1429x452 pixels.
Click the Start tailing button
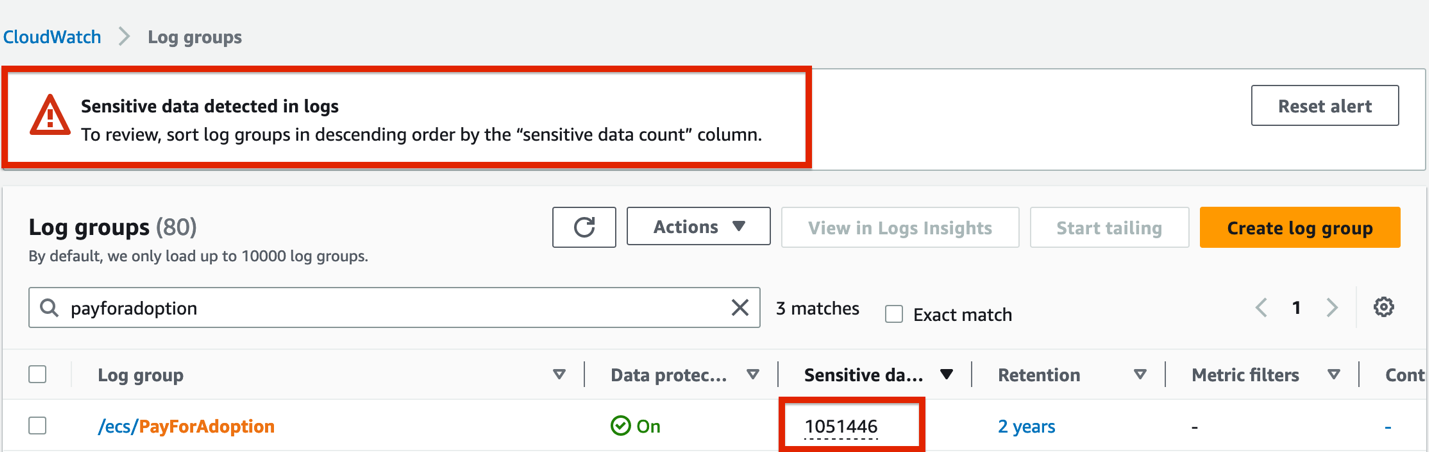pyautogui.click(x=1109, y=228)
